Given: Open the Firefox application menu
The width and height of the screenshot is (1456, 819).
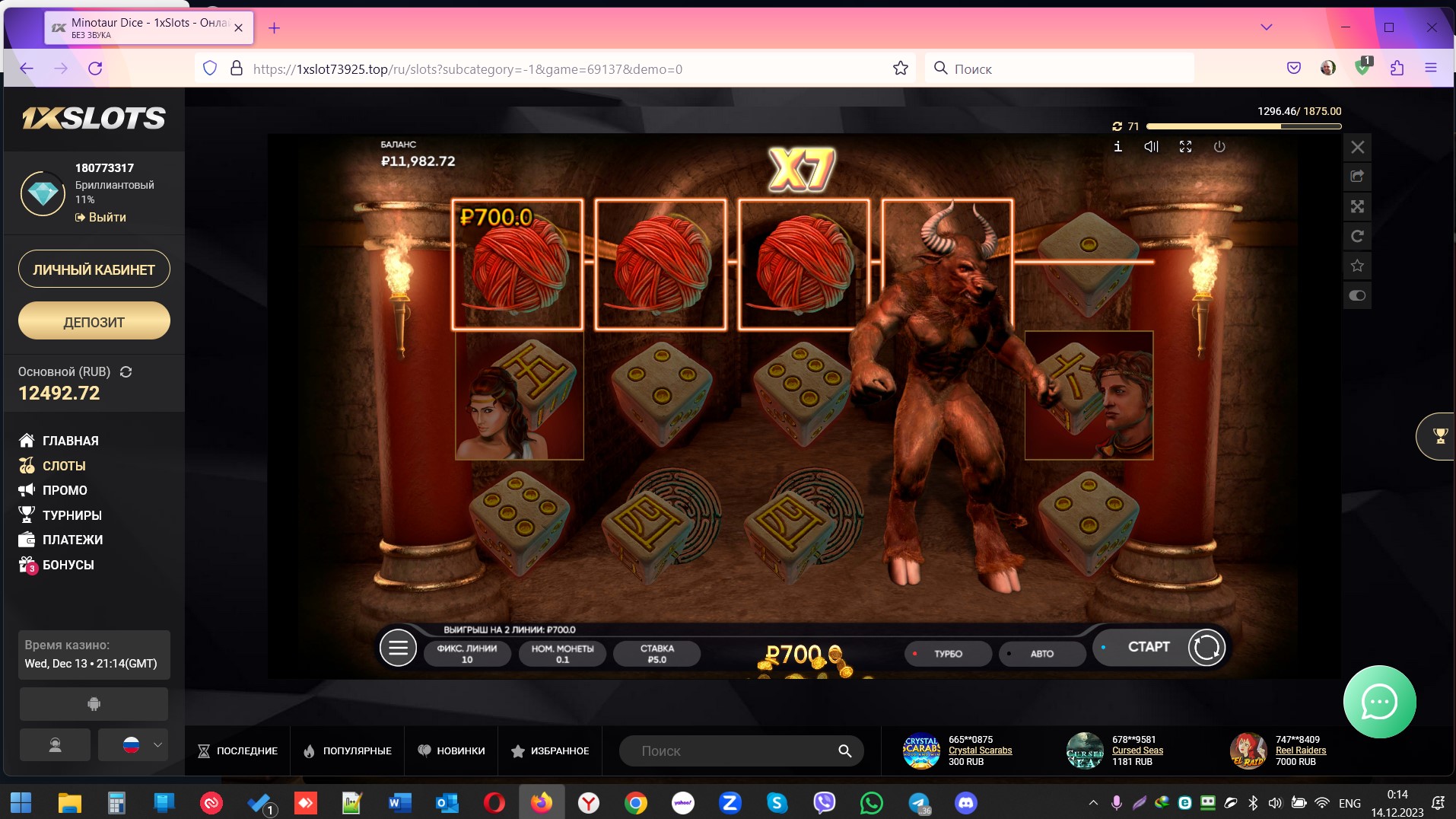Looking at the screenshot, I should [x=1431, y=69].
